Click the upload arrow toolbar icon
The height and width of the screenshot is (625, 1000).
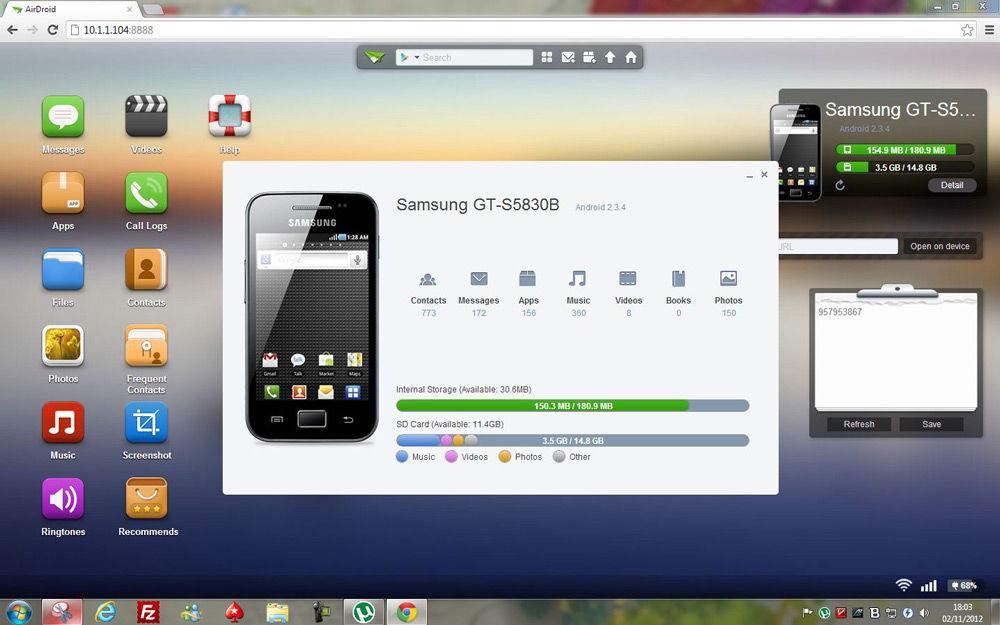[x=610, y=58]
